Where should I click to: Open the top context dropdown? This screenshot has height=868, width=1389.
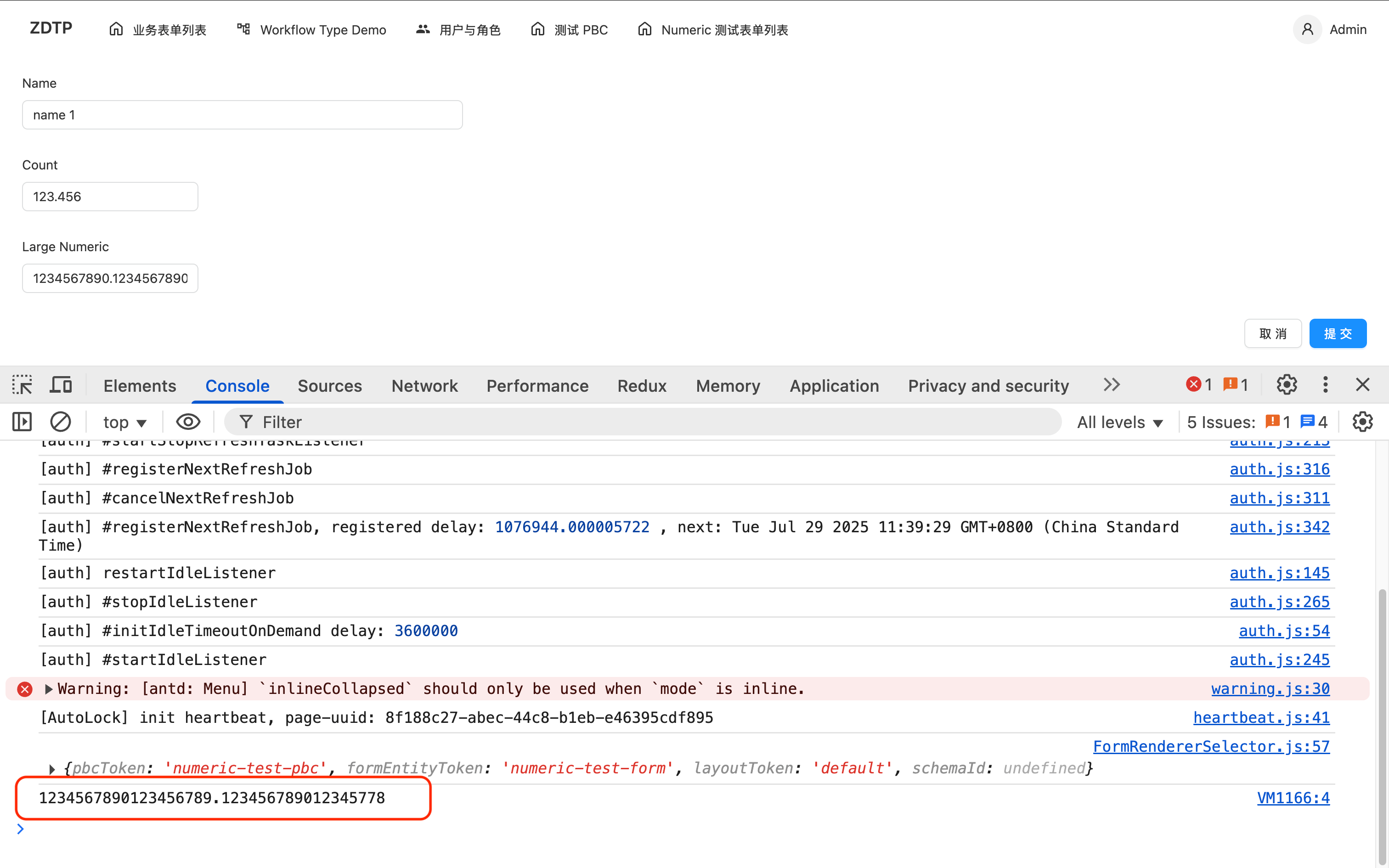[124, 422]
